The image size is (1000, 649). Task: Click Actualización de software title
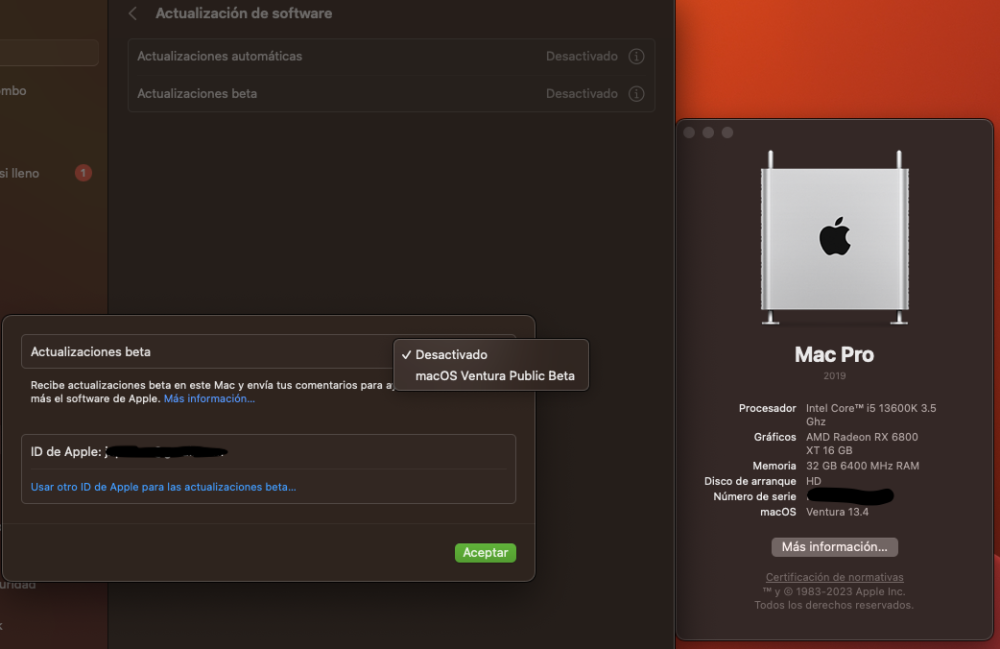point(244,13)
